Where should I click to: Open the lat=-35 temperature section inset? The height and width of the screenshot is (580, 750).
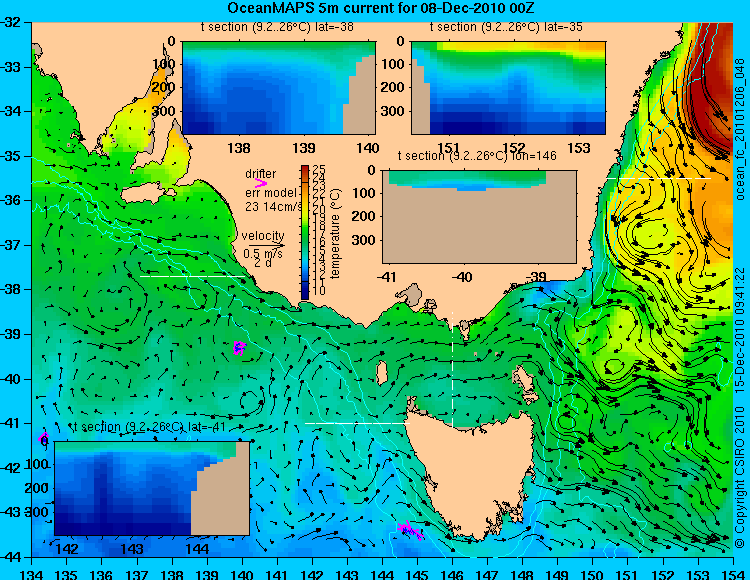508,88
